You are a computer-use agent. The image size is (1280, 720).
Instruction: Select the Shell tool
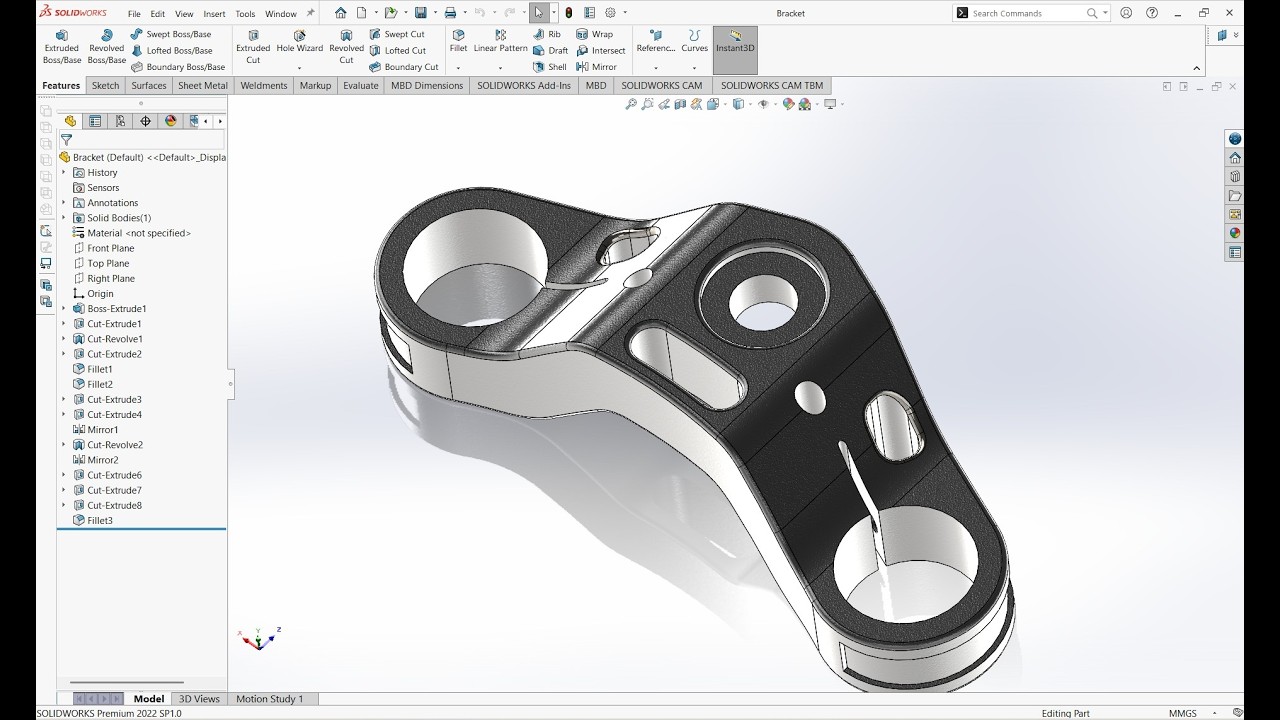tap(550, 67)
